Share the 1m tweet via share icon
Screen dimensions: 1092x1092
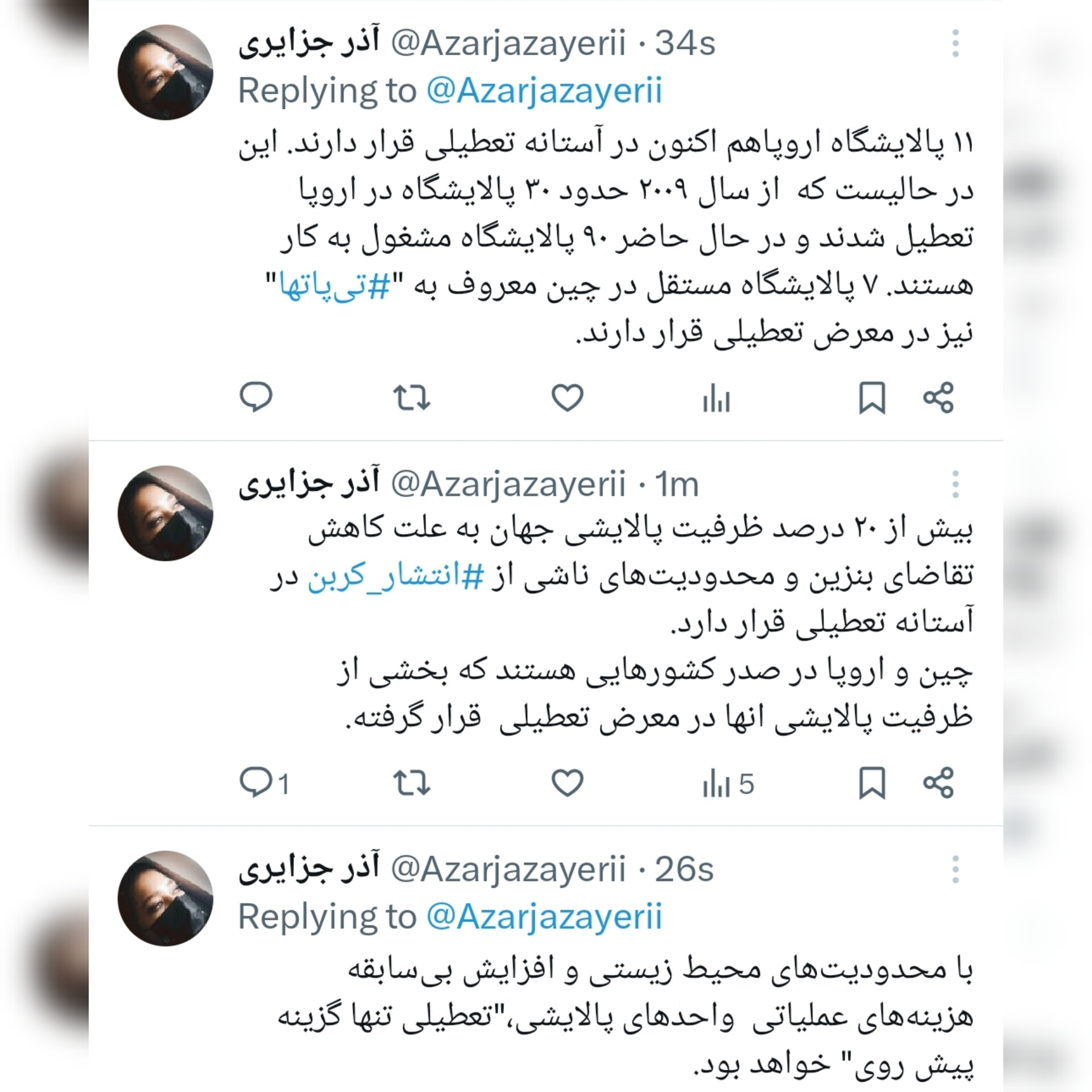click(x=938, y=783)
